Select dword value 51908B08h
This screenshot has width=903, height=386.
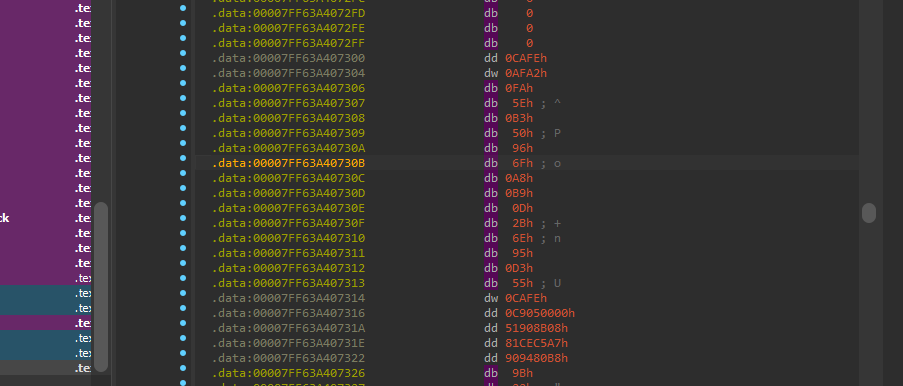(537, 328)
